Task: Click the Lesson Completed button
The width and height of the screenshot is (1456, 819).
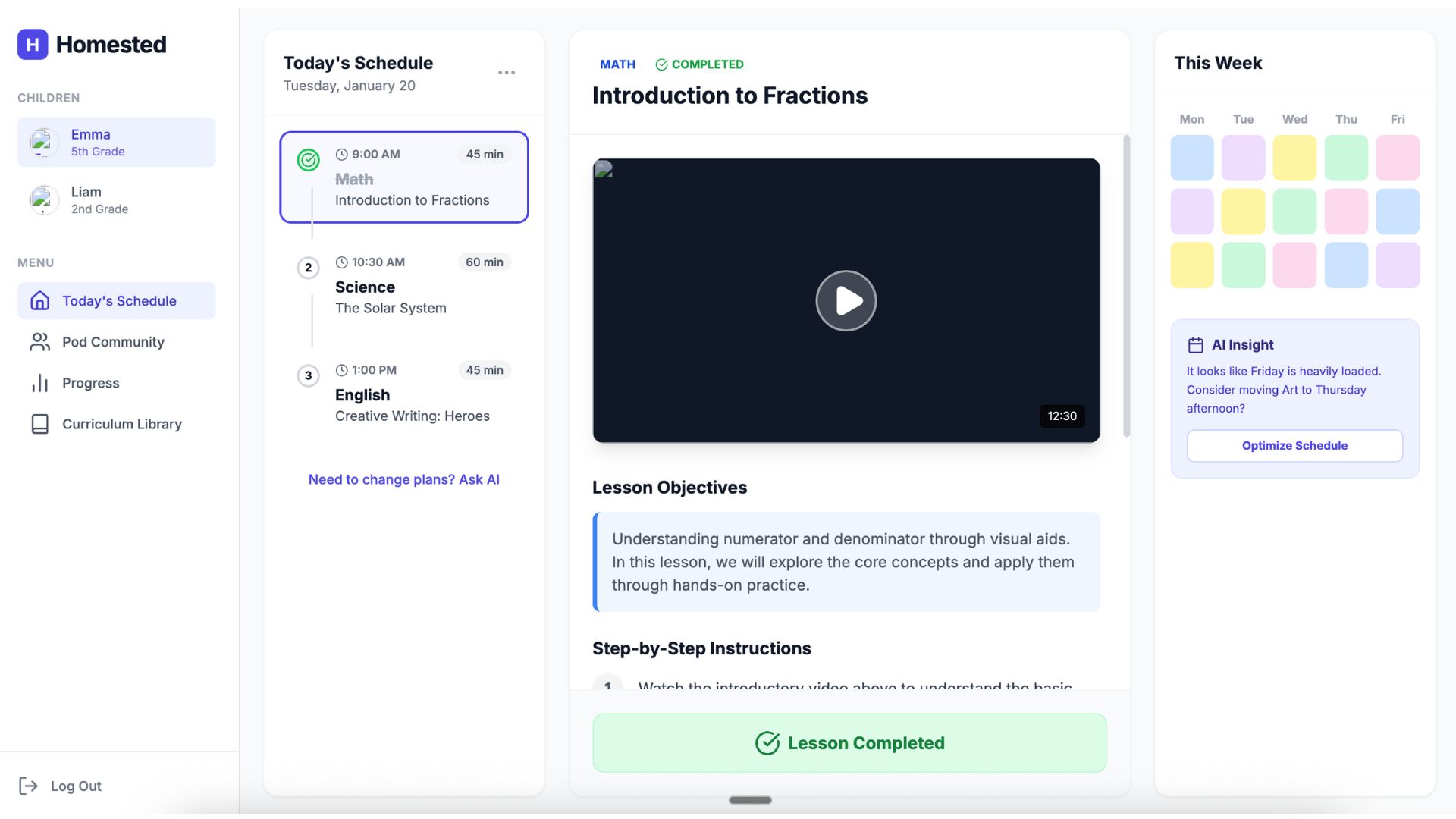Action: (x=849, y=743)
